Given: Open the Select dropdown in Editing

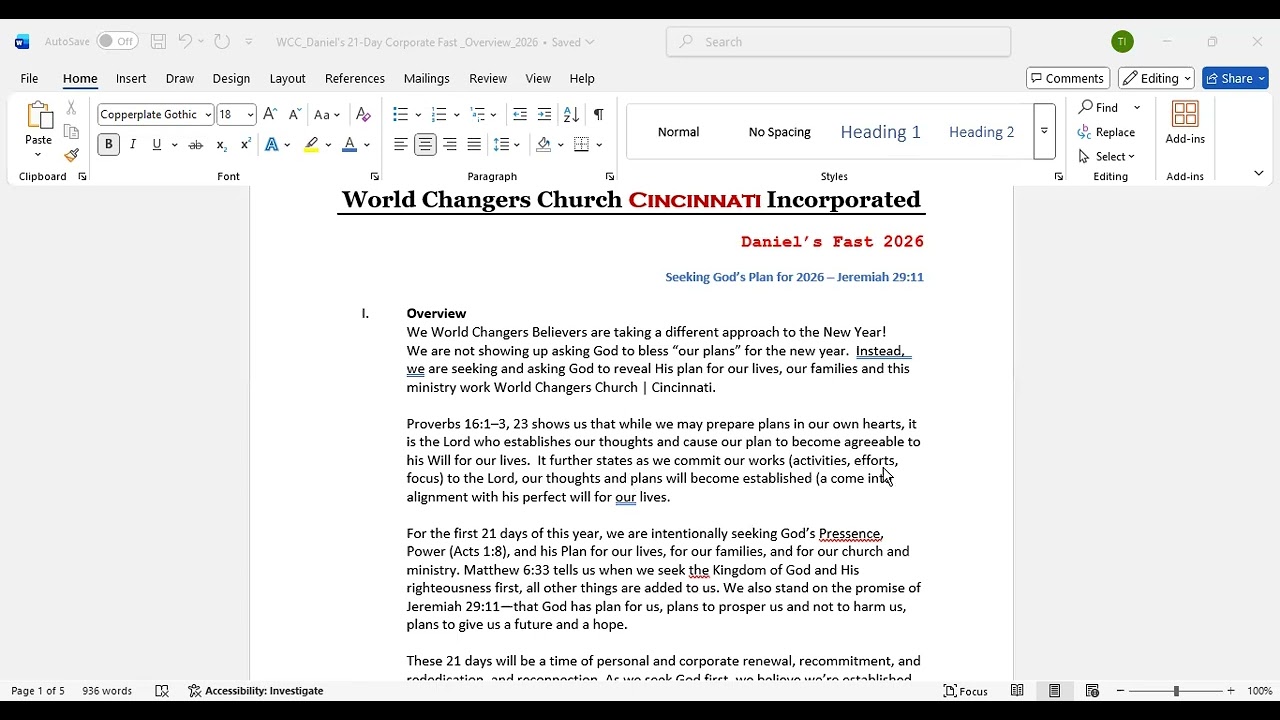Looking at the screenshot, I should (1107, 156).
